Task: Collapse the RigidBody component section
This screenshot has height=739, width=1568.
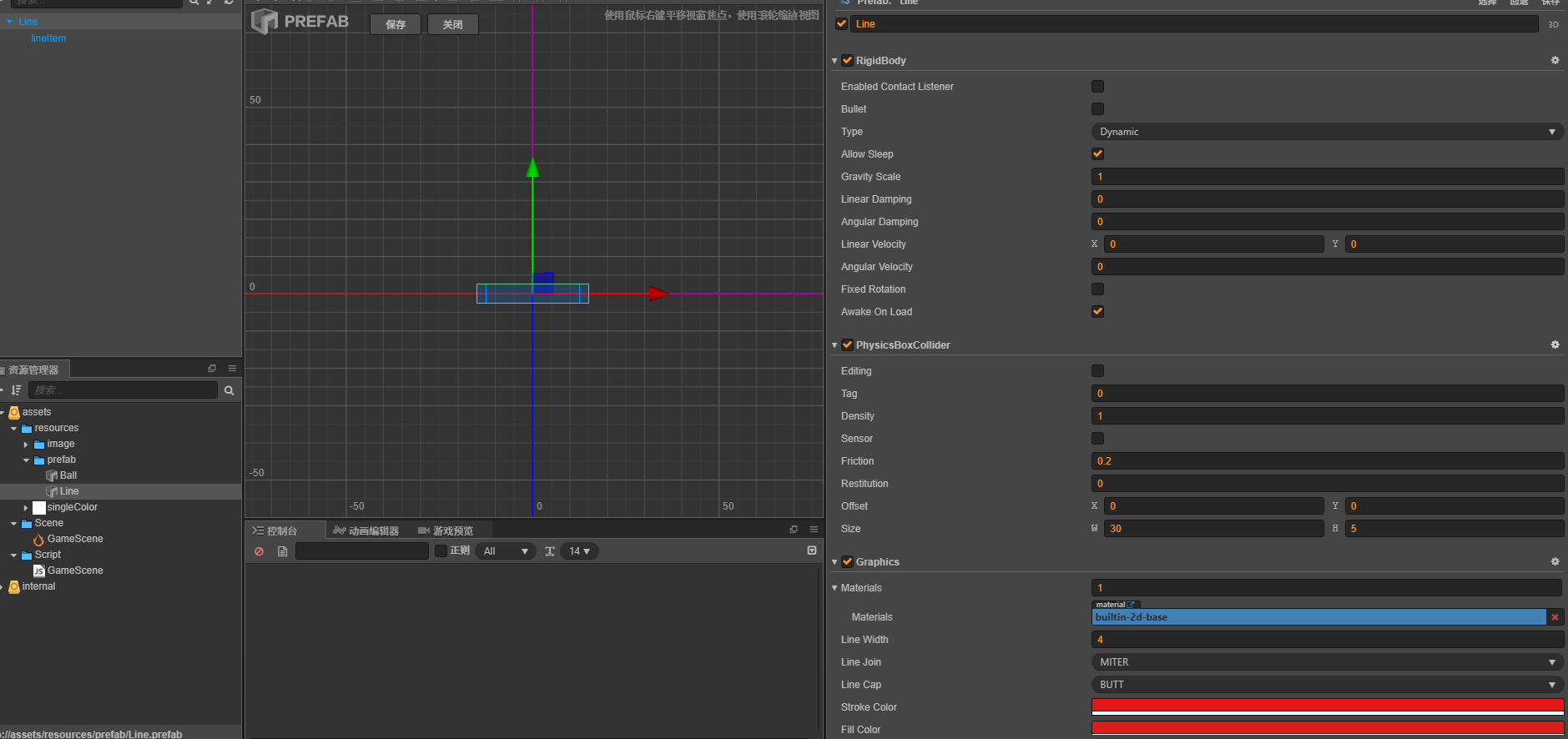Action: pyautogui.click(x=834, y=61)
